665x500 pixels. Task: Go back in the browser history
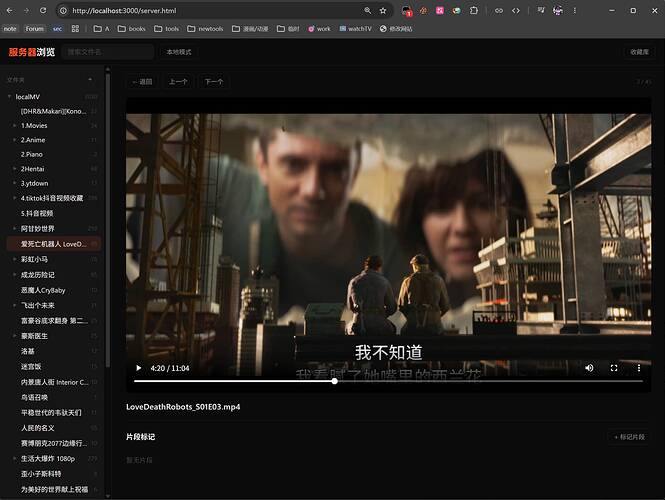[x=10, y=11]
